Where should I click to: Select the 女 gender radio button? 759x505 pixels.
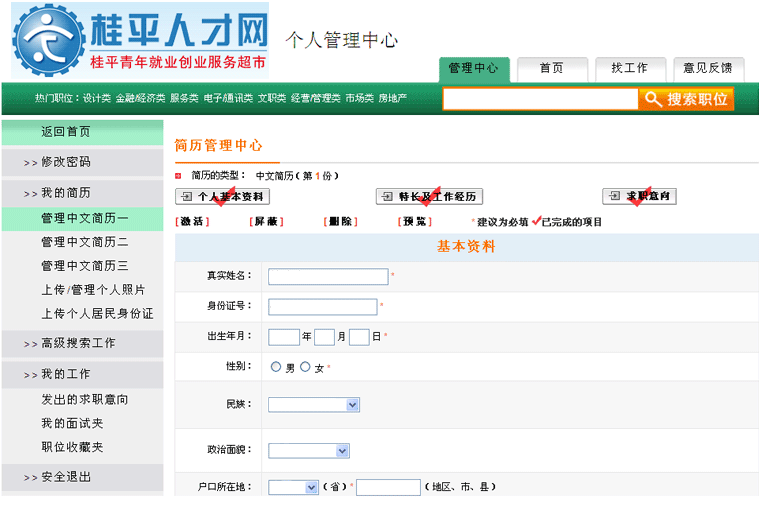coord(305,367)
